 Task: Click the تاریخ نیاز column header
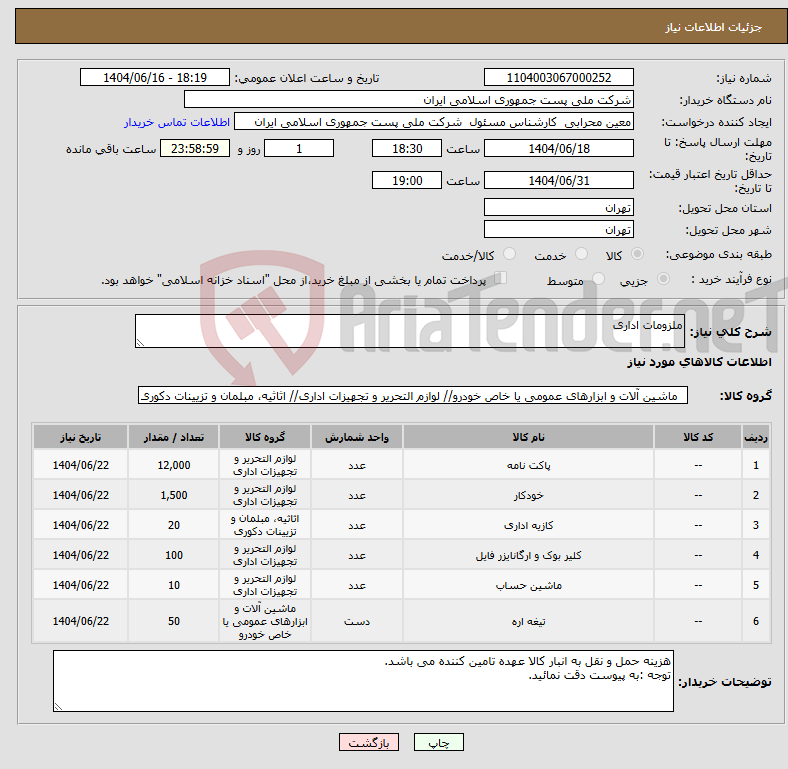(x=80, y=437)
